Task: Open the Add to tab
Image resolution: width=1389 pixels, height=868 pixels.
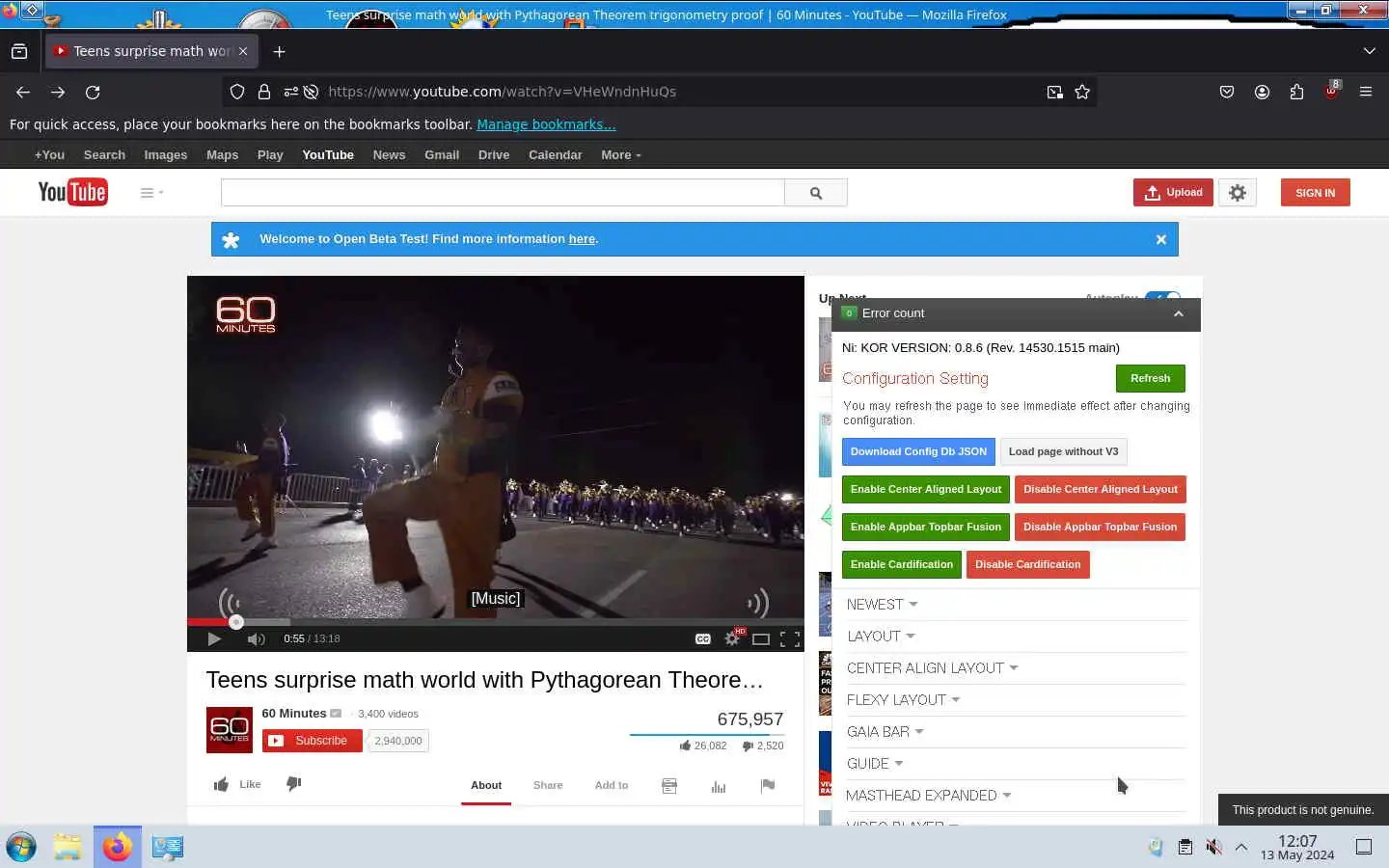Action: tap(612, 785)
